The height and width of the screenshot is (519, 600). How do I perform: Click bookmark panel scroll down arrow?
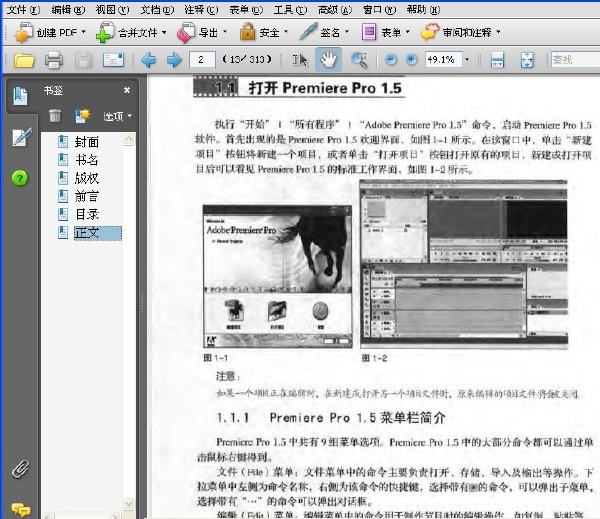point(129,503)
